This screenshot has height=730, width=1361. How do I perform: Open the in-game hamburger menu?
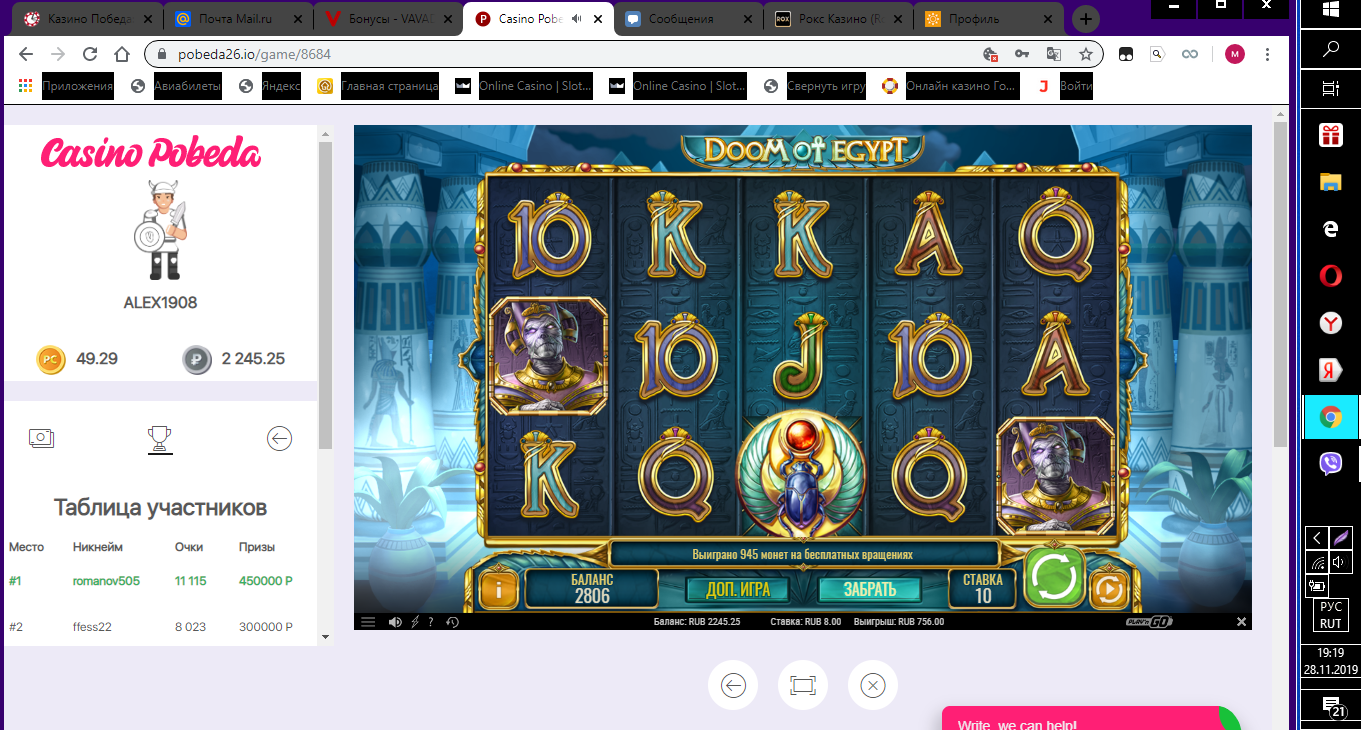pos(368,621)
